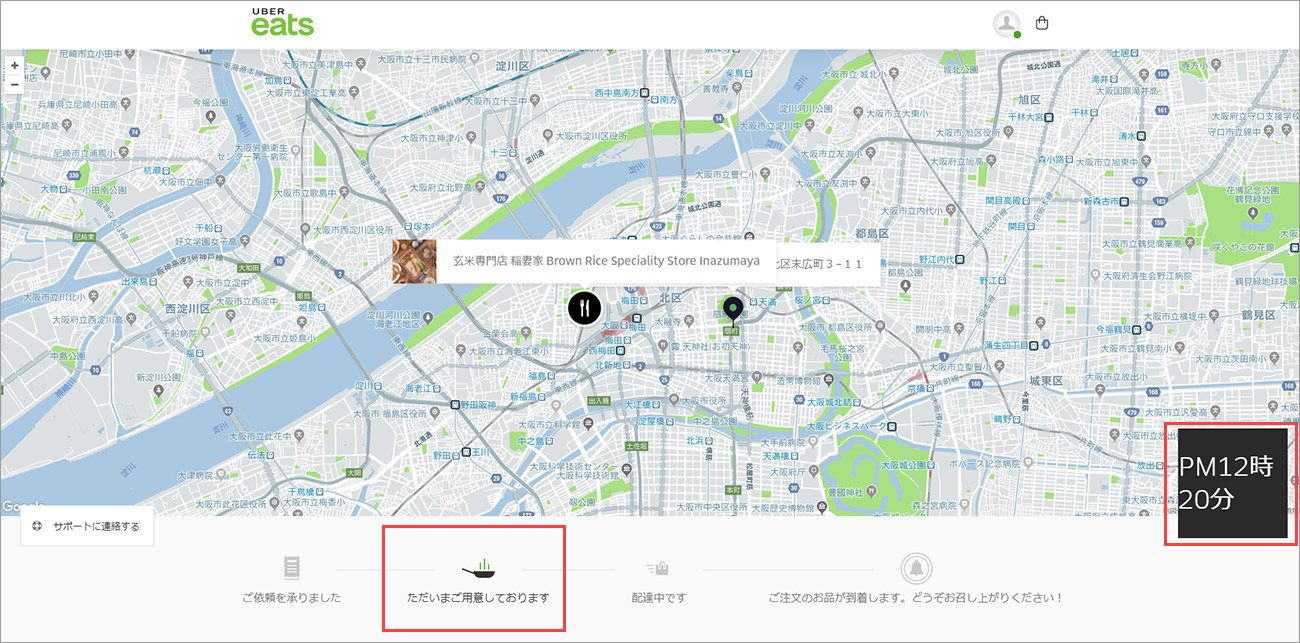1300x643 pixels.
Task: Open the shopping bag cart icon
Action: click(x=1042, y=23)
